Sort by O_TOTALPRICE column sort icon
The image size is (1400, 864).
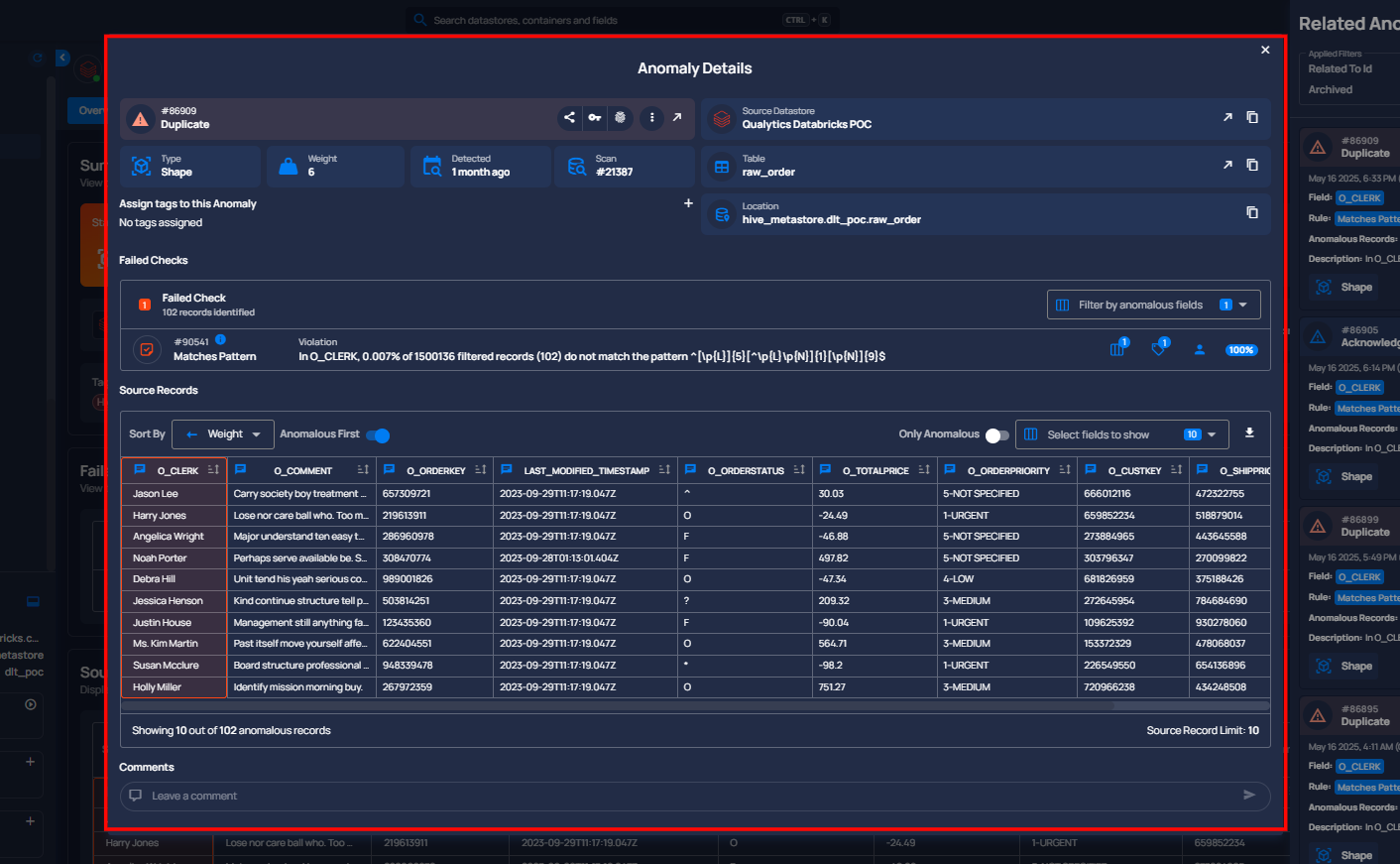click(924, 470)
